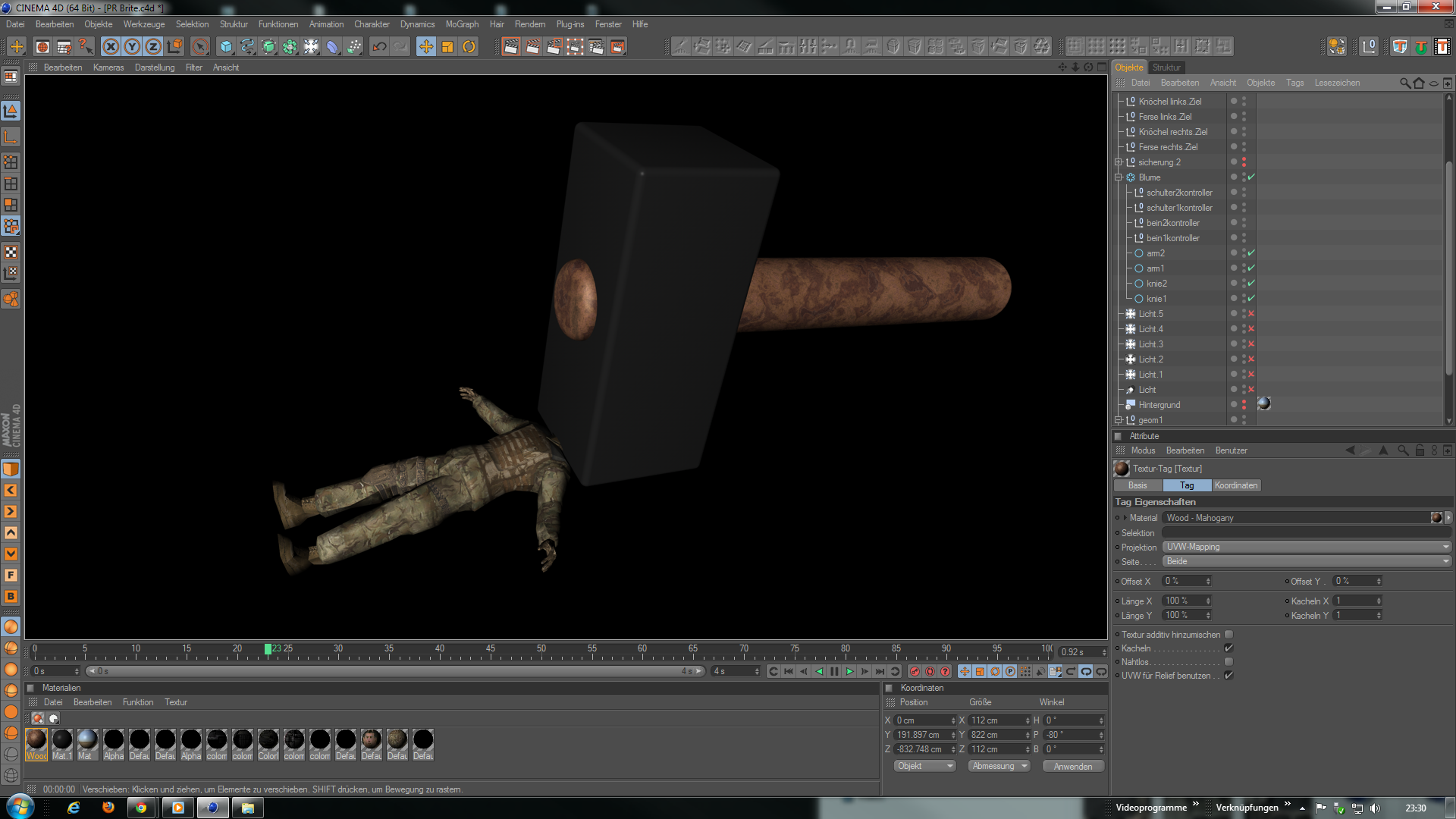
Task: Open the MoGraph menu
Action: [462, 24]
